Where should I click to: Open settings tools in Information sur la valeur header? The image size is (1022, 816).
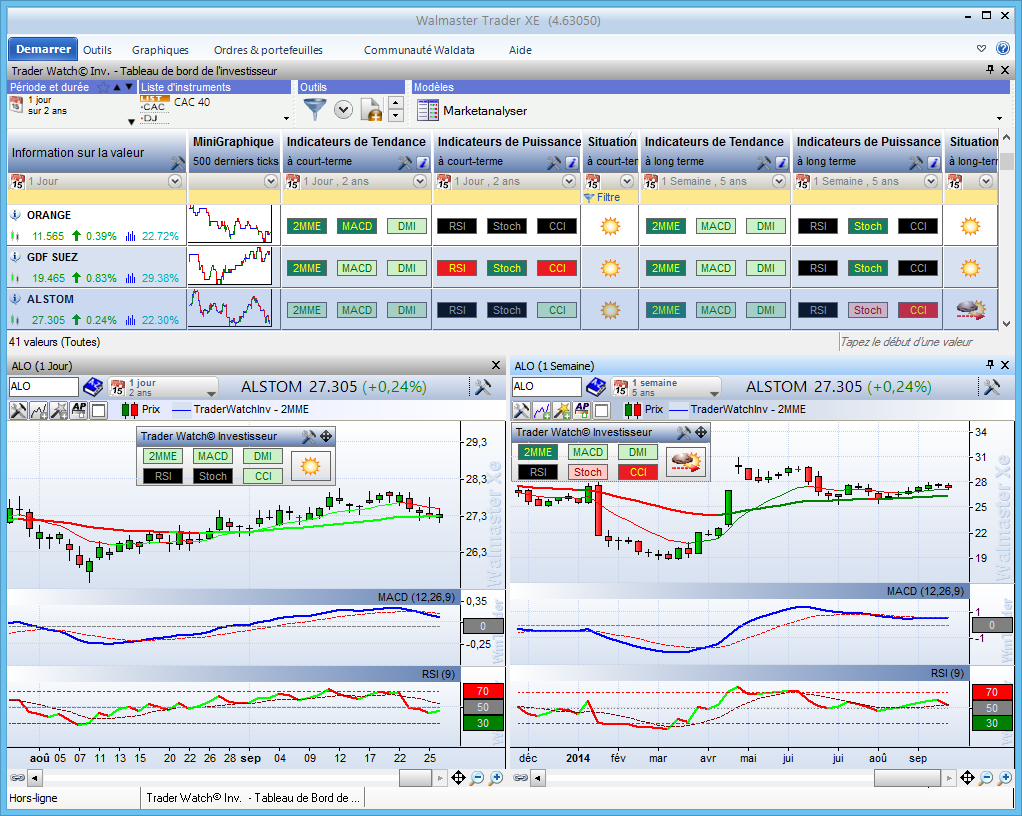coord(177,162)
